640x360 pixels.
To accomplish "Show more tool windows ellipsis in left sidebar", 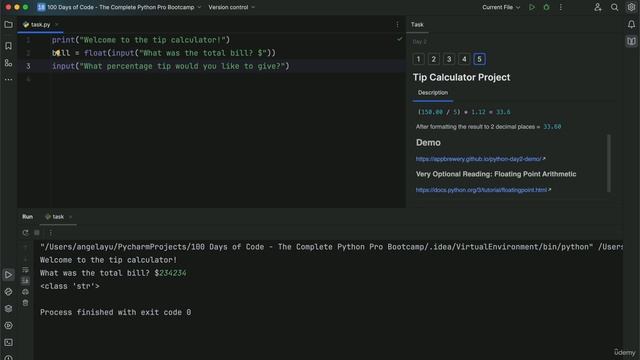I will 8,80.
